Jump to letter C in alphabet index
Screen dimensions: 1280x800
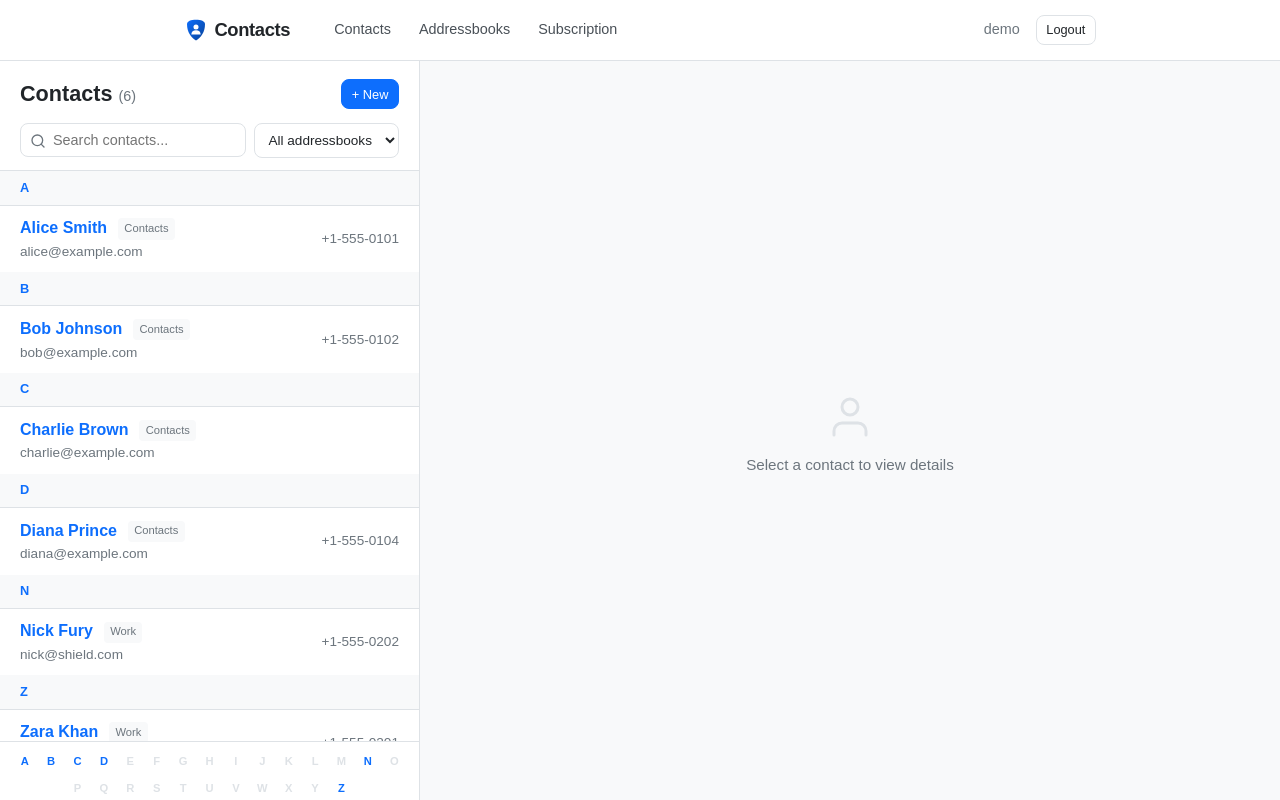pos(77,761)
